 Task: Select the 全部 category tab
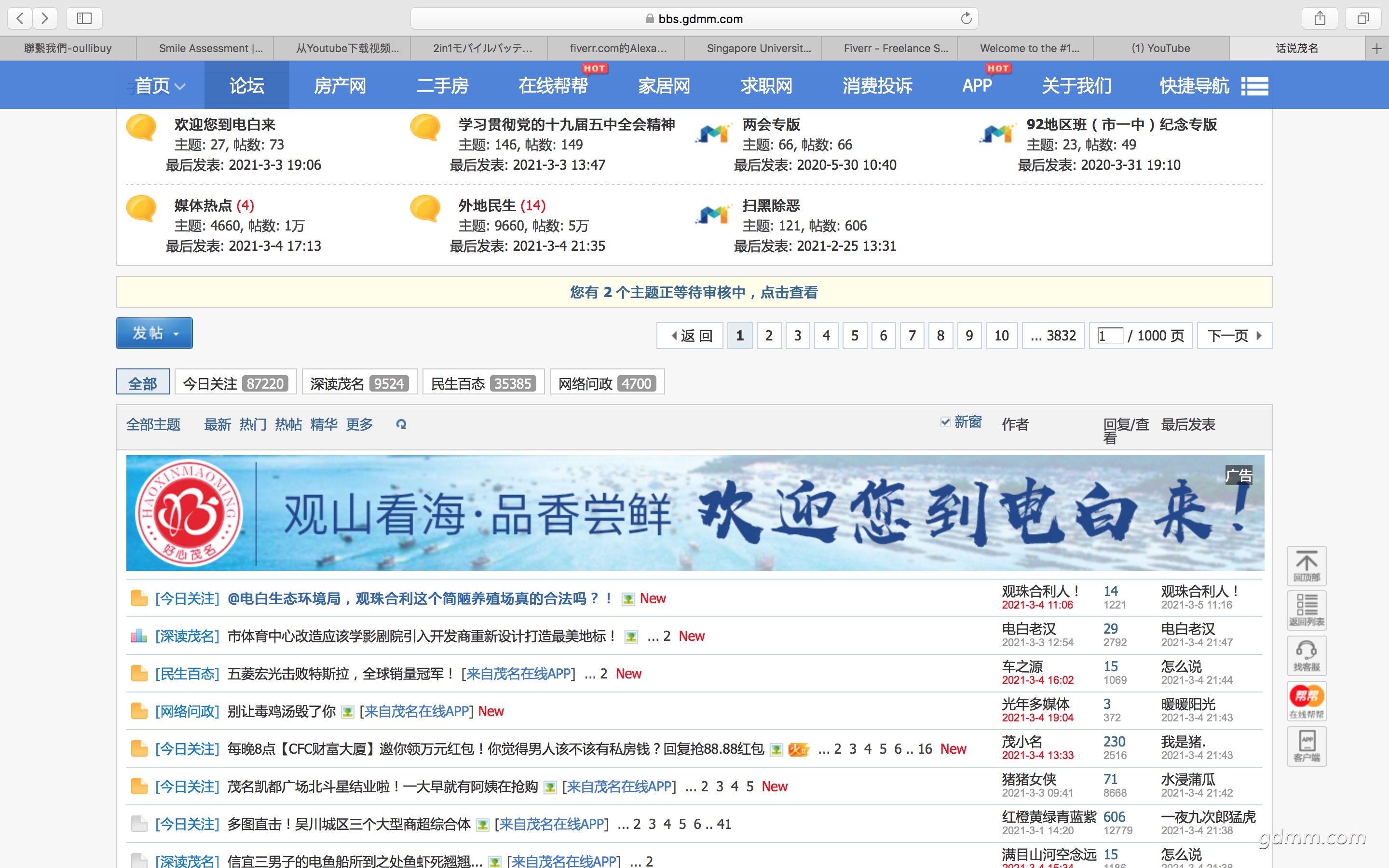coord(142,382)
